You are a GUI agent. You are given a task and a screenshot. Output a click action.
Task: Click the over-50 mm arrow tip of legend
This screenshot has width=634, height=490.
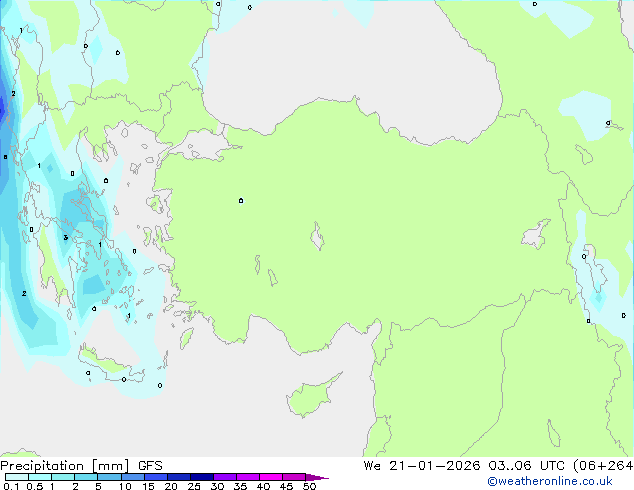tap(317, 477)
